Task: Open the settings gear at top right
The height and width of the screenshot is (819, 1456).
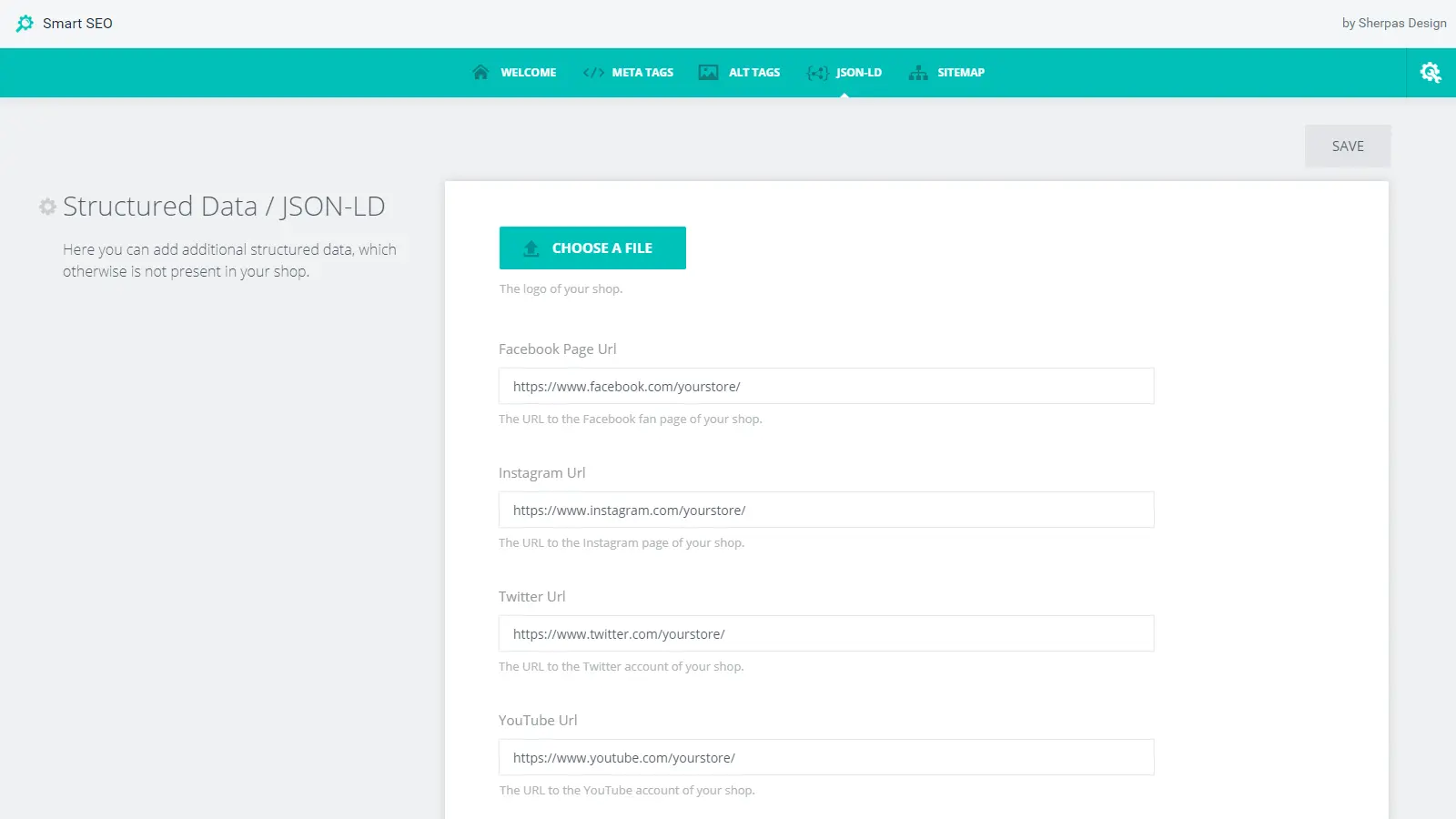Action: pyautogui.click(x=1430, y=72)
